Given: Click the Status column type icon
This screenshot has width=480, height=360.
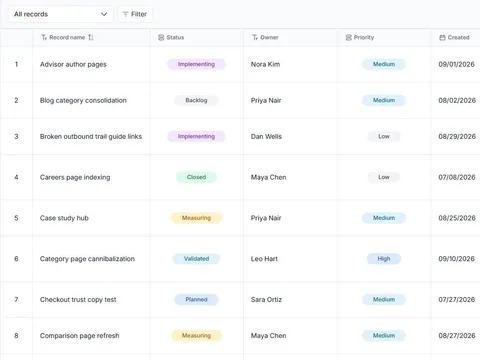Looking at the screenshot, I should (x=161, y=37).
